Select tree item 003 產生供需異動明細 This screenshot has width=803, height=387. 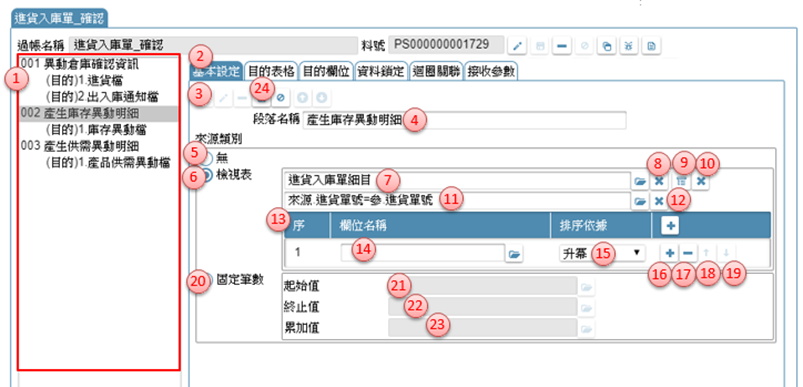[x=80, y=146]
